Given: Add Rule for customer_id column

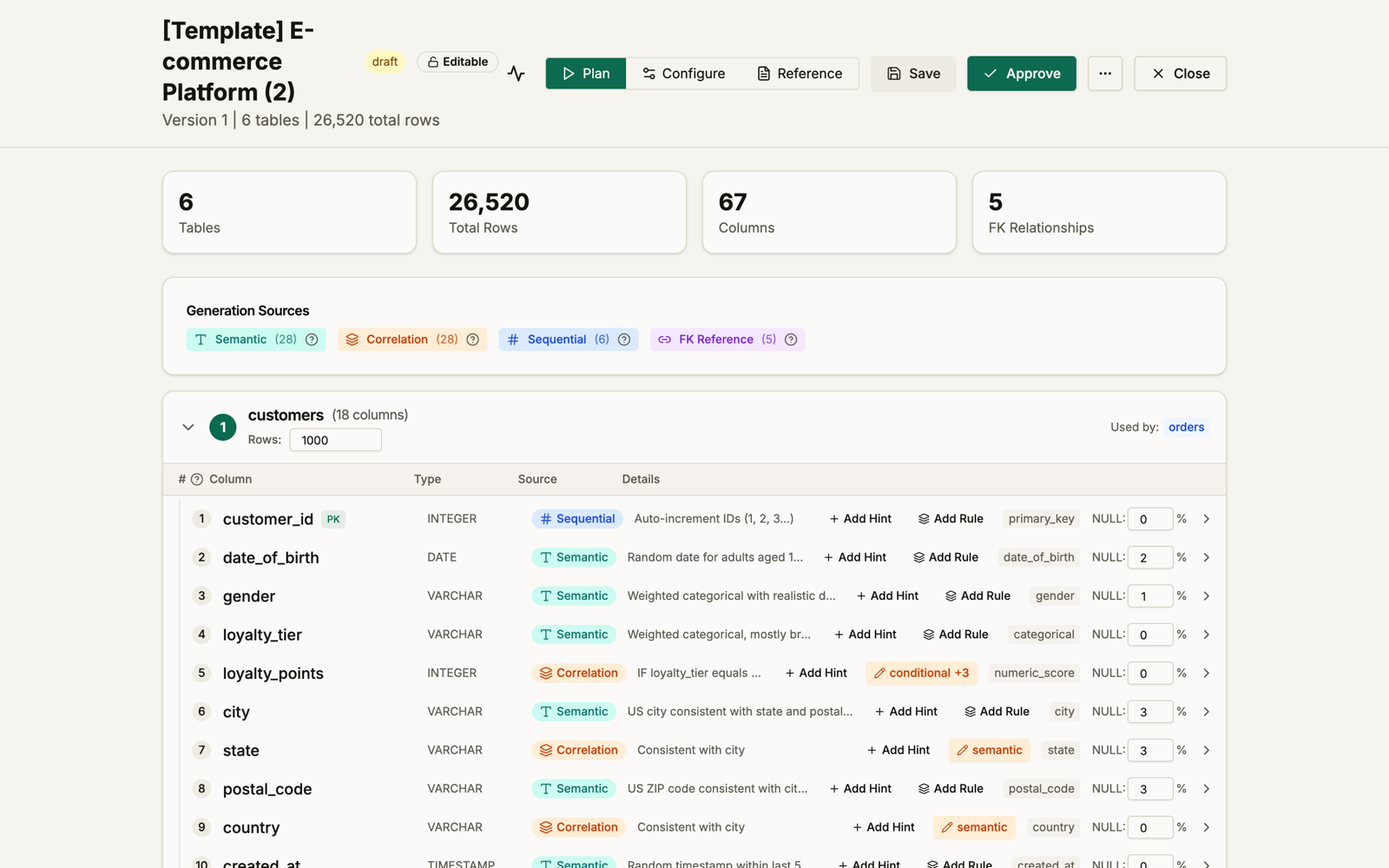Looking at the screenshot, I should tap(951, 519).
